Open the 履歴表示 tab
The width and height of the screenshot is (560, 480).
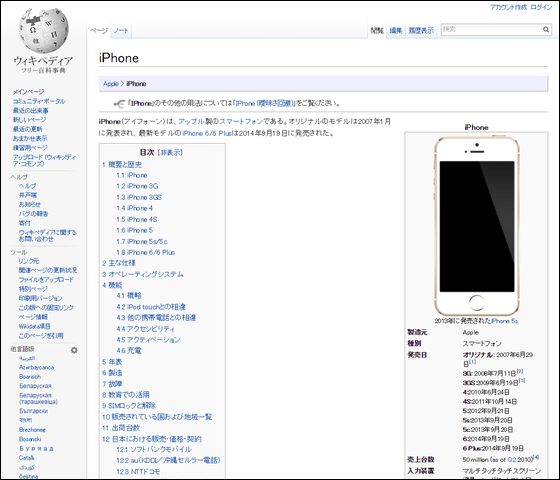(421, 30)
